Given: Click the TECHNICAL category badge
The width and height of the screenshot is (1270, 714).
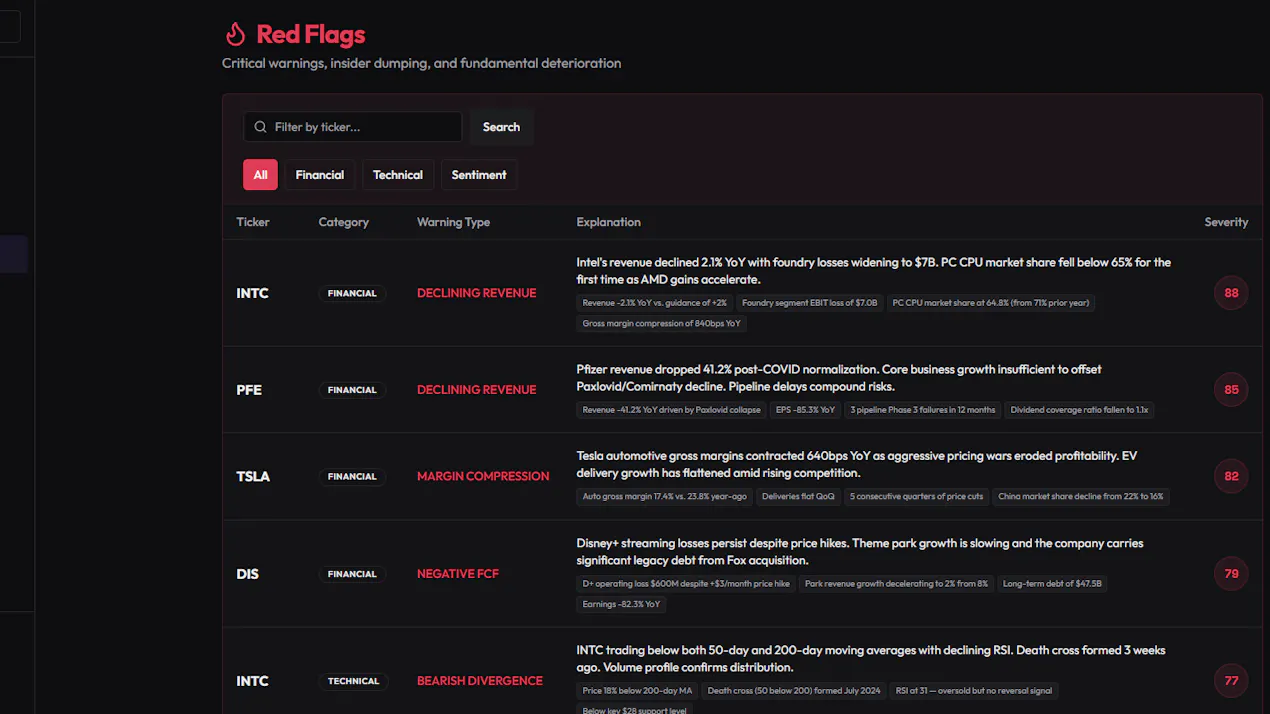Looking at the screenshot, I should click(354, 681).
